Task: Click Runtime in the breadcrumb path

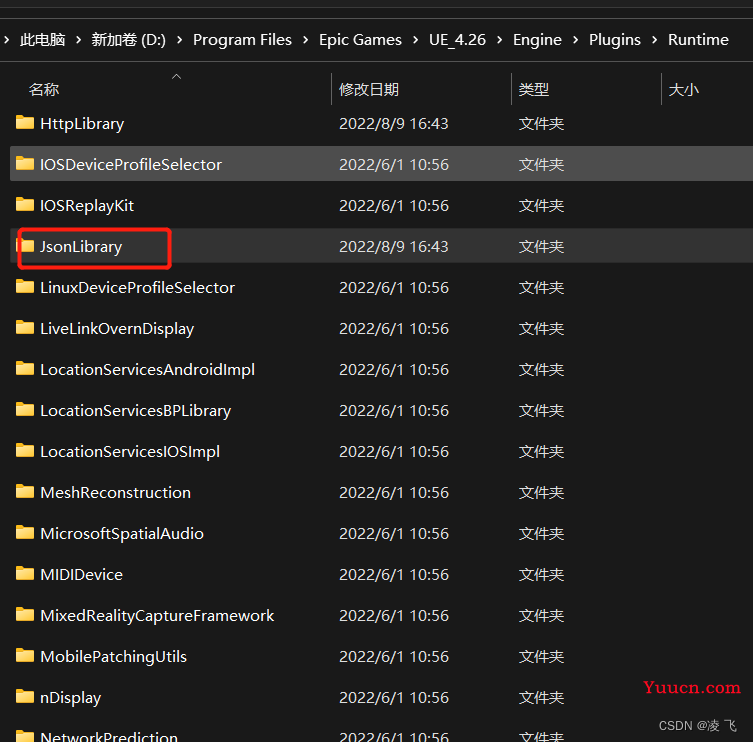Action: click(x=698, y=39)
